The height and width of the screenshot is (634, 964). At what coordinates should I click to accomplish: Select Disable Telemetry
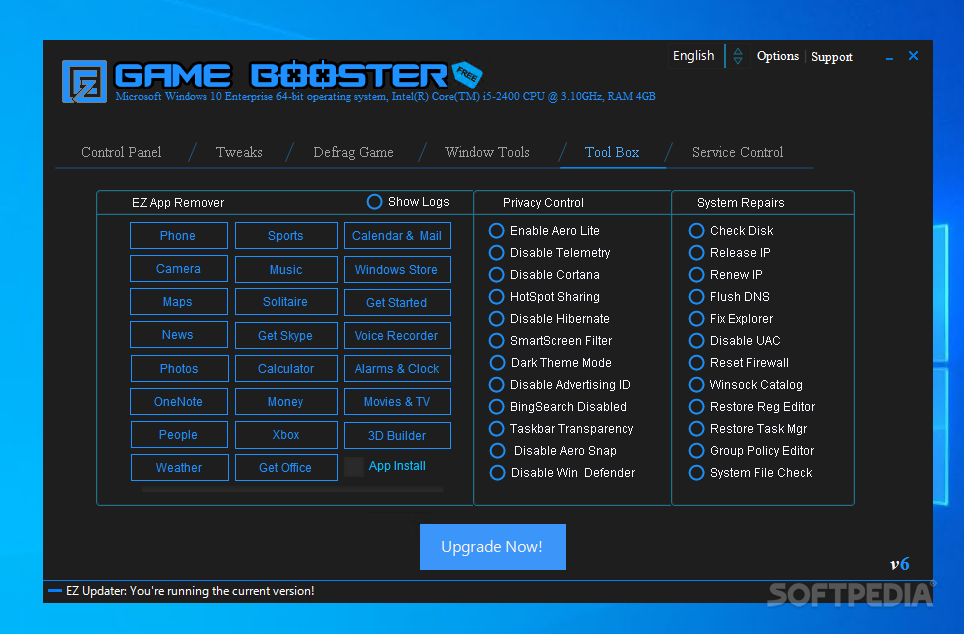[x=496, y=253]
